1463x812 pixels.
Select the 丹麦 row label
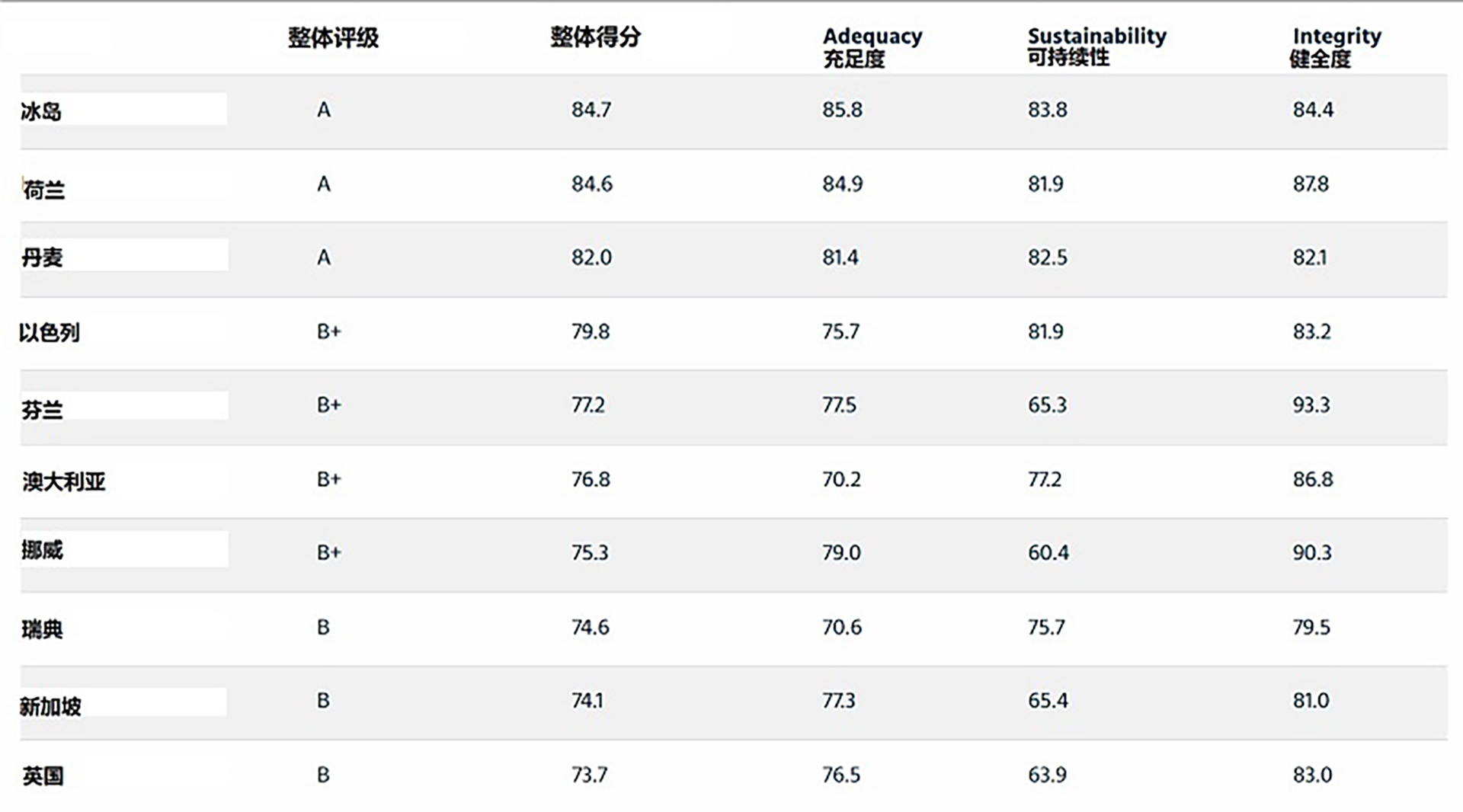(x=42, y=257)
